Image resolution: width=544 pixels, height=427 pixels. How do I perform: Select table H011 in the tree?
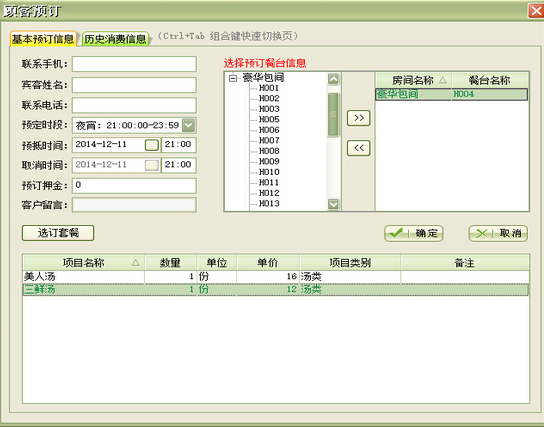click(x=269, y=182)
